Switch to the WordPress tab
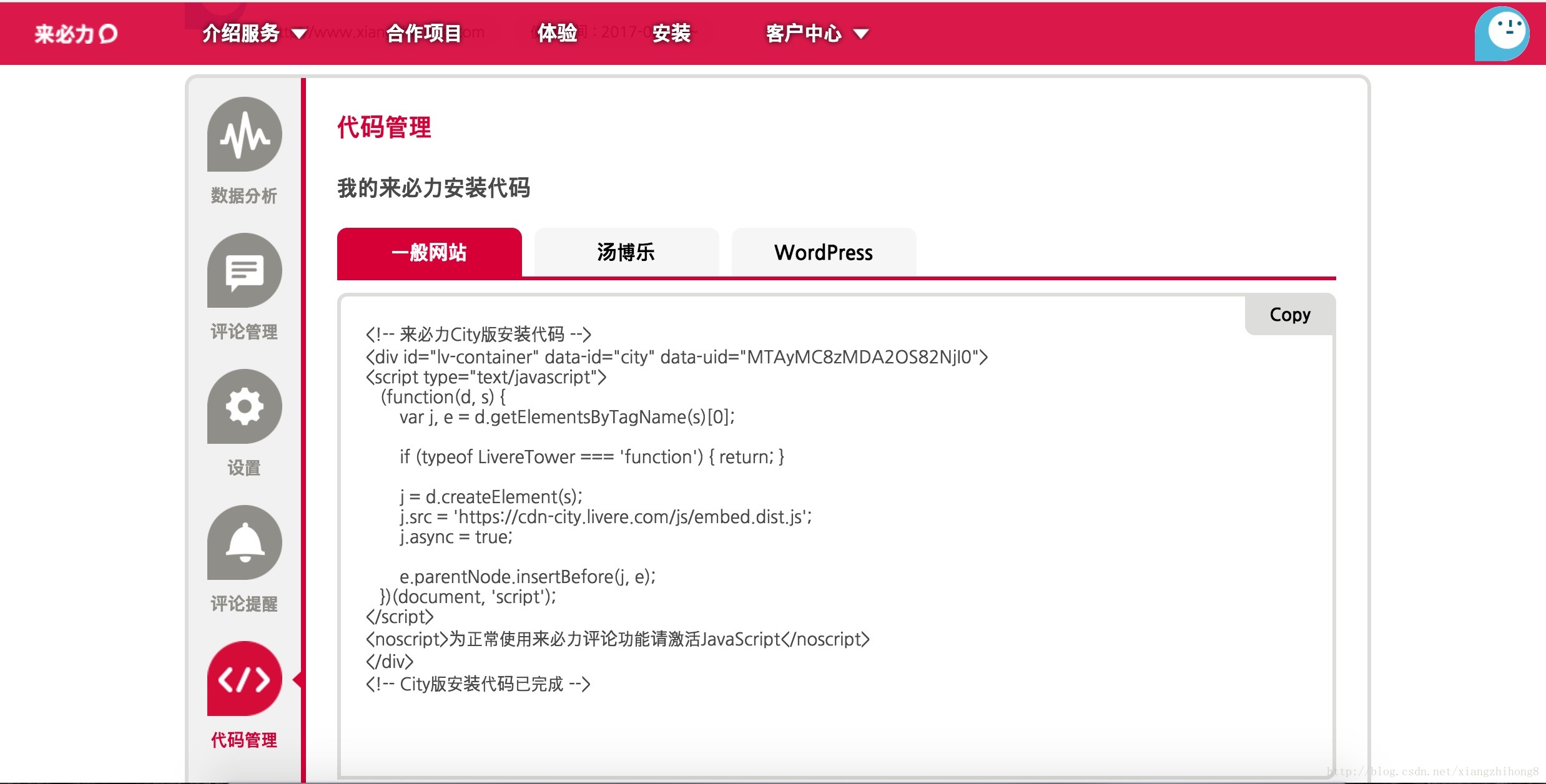The height and width of the screenshot is (784, 1546). (x=824, y=252)
